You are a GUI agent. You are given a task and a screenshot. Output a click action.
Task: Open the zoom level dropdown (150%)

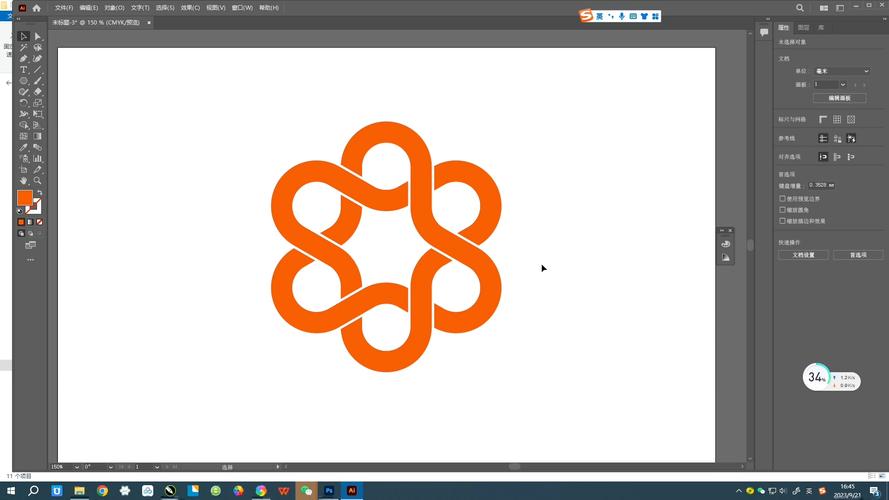coord(76,467)
